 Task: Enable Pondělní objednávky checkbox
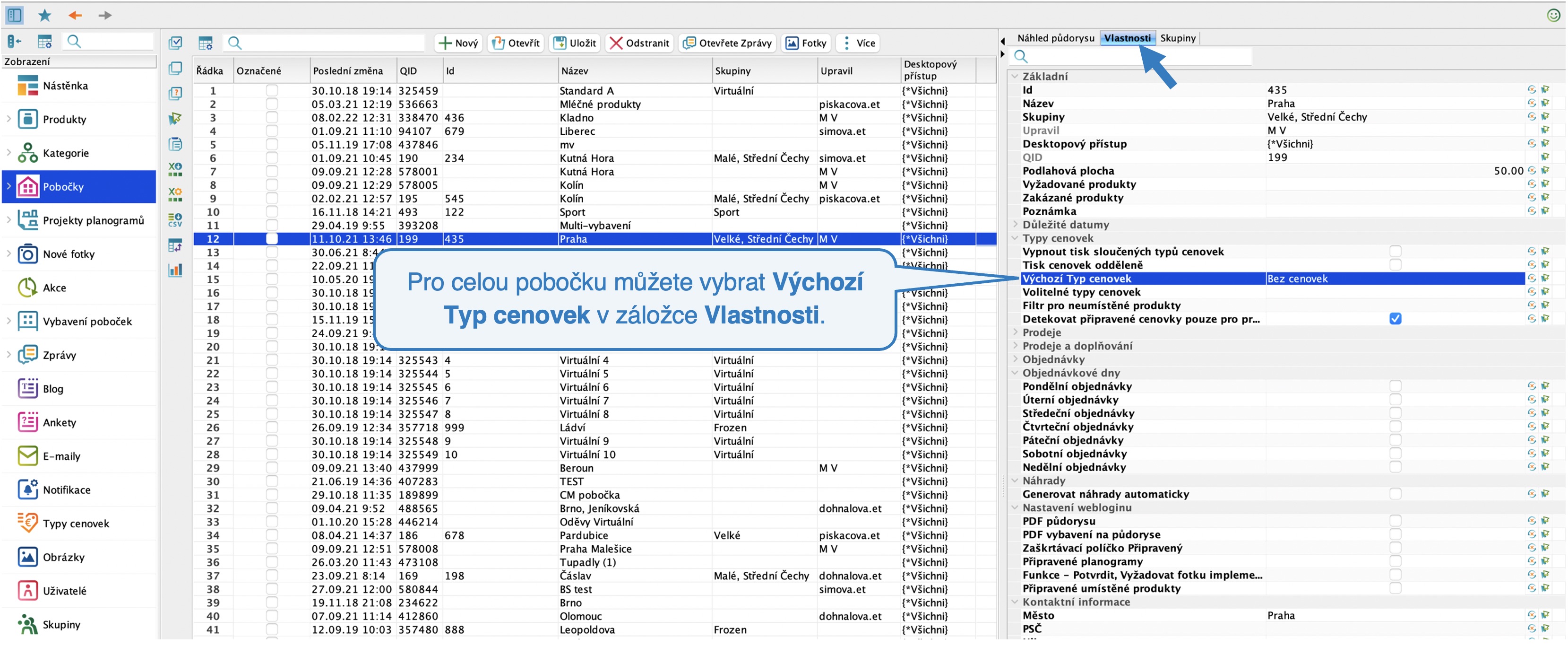coord(1395,386)
